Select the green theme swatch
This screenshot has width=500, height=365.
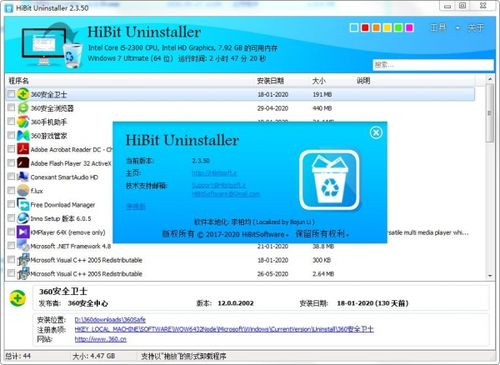(398, 28)
